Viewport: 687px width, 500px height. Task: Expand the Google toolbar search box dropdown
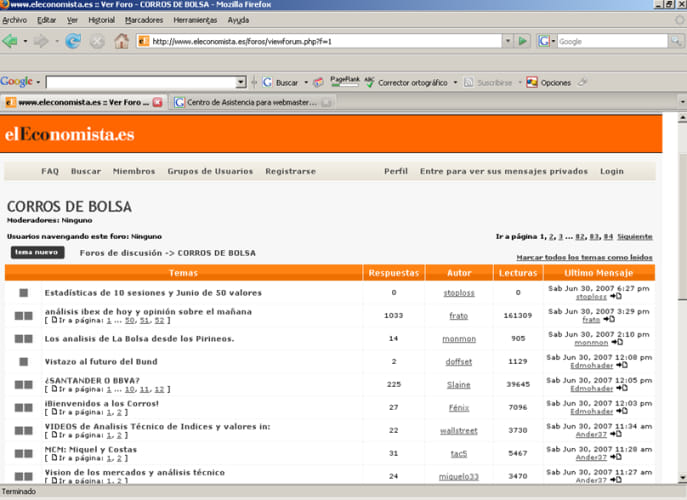tap(241, 82)
